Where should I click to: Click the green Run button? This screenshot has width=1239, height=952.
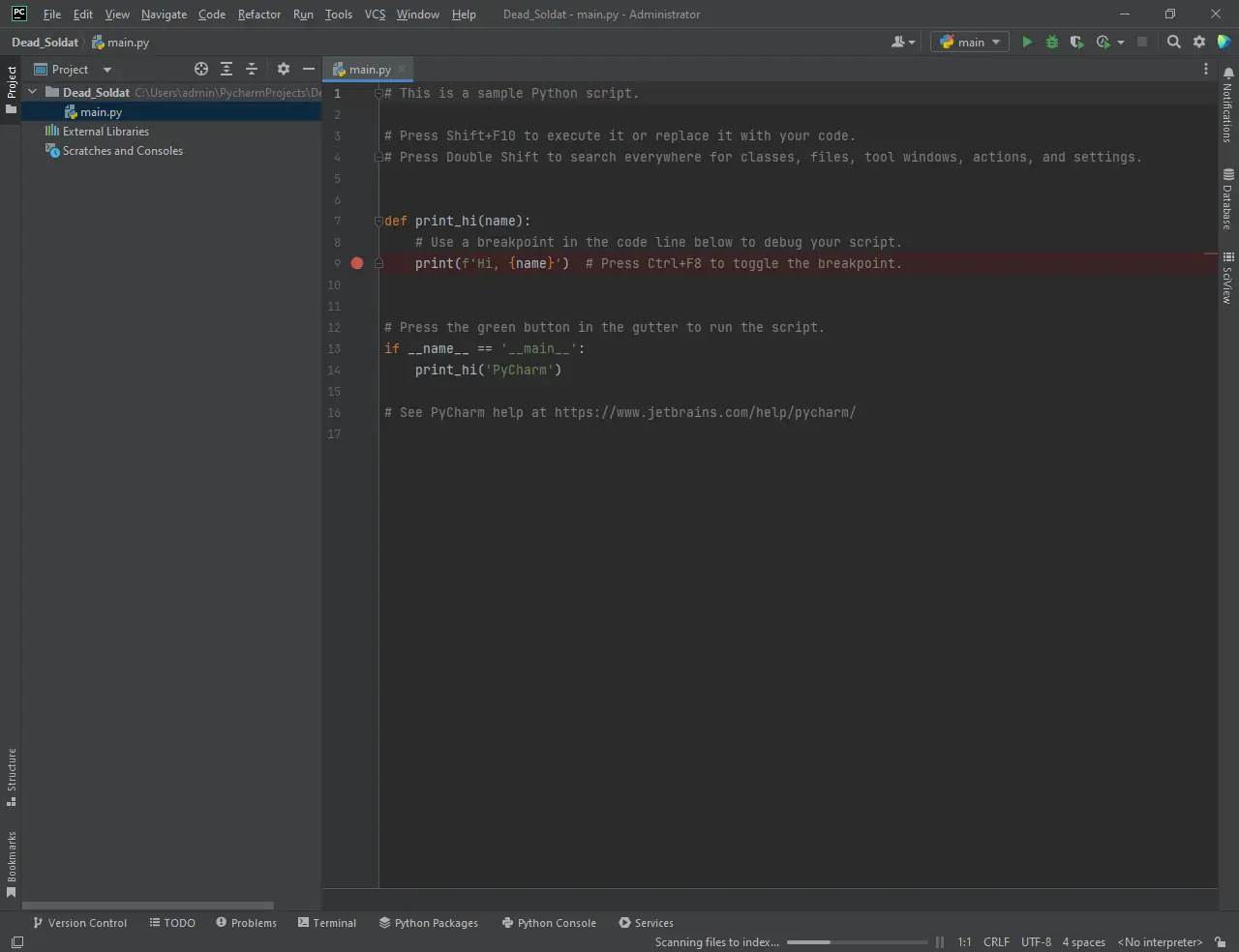tap(1027, 42)
